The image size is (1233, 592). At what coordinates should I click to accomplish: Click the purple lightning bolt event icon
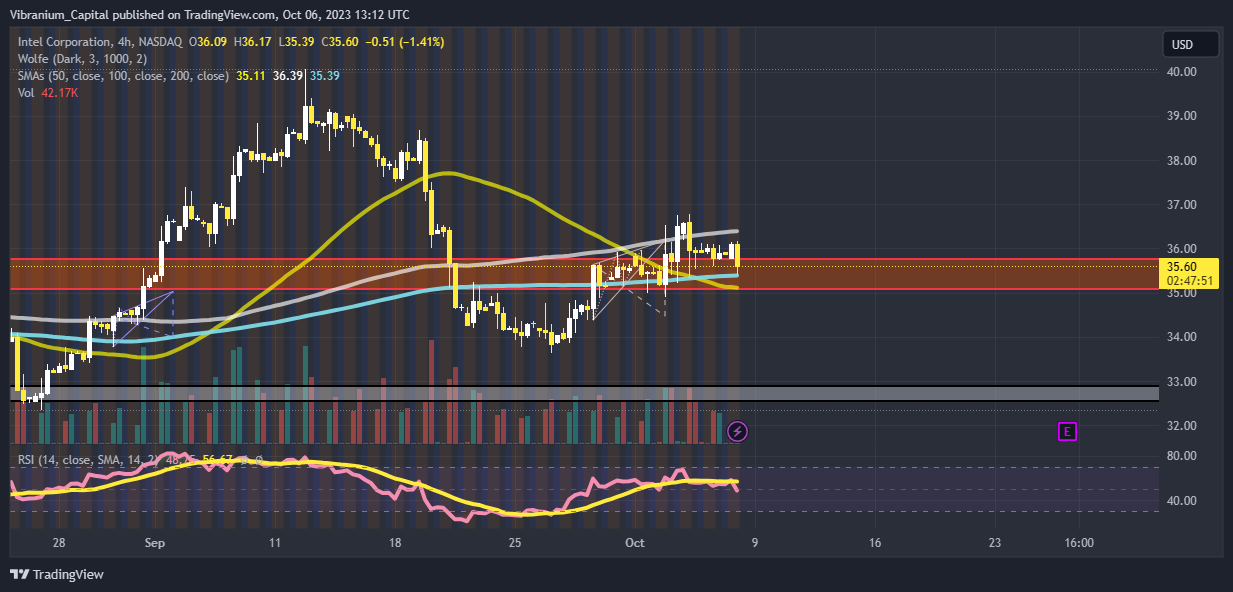(x=737, y=431)
